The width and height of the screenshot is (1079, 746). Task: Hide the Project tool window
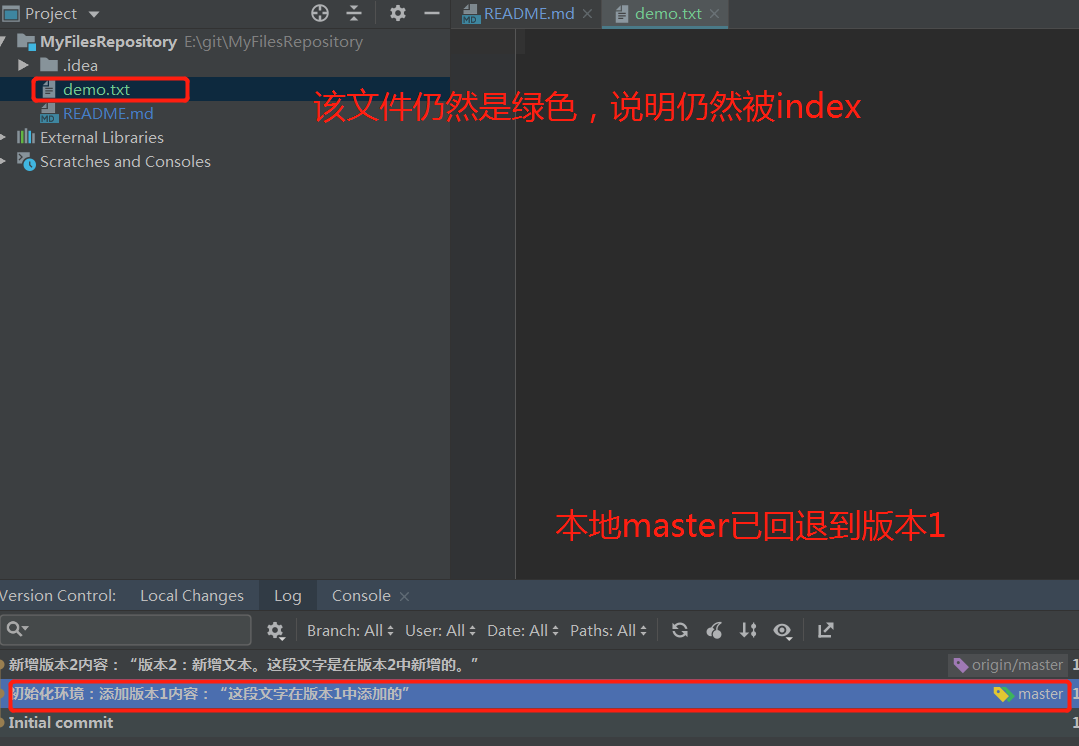(431, 13)
